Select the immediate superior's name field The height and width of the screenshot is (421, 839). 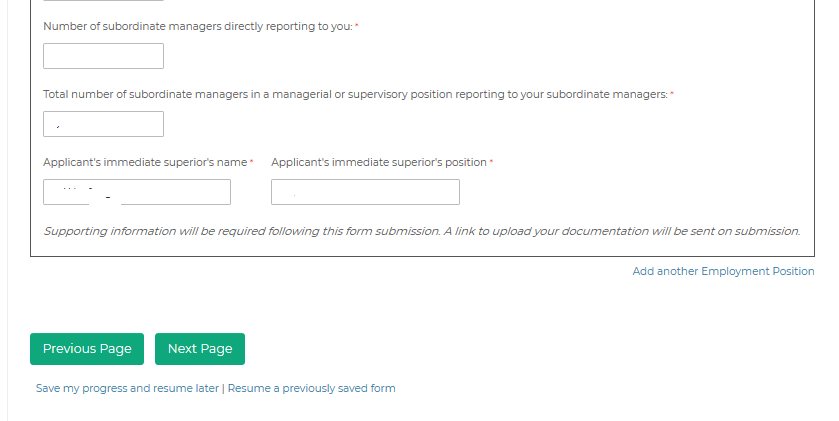137,192
